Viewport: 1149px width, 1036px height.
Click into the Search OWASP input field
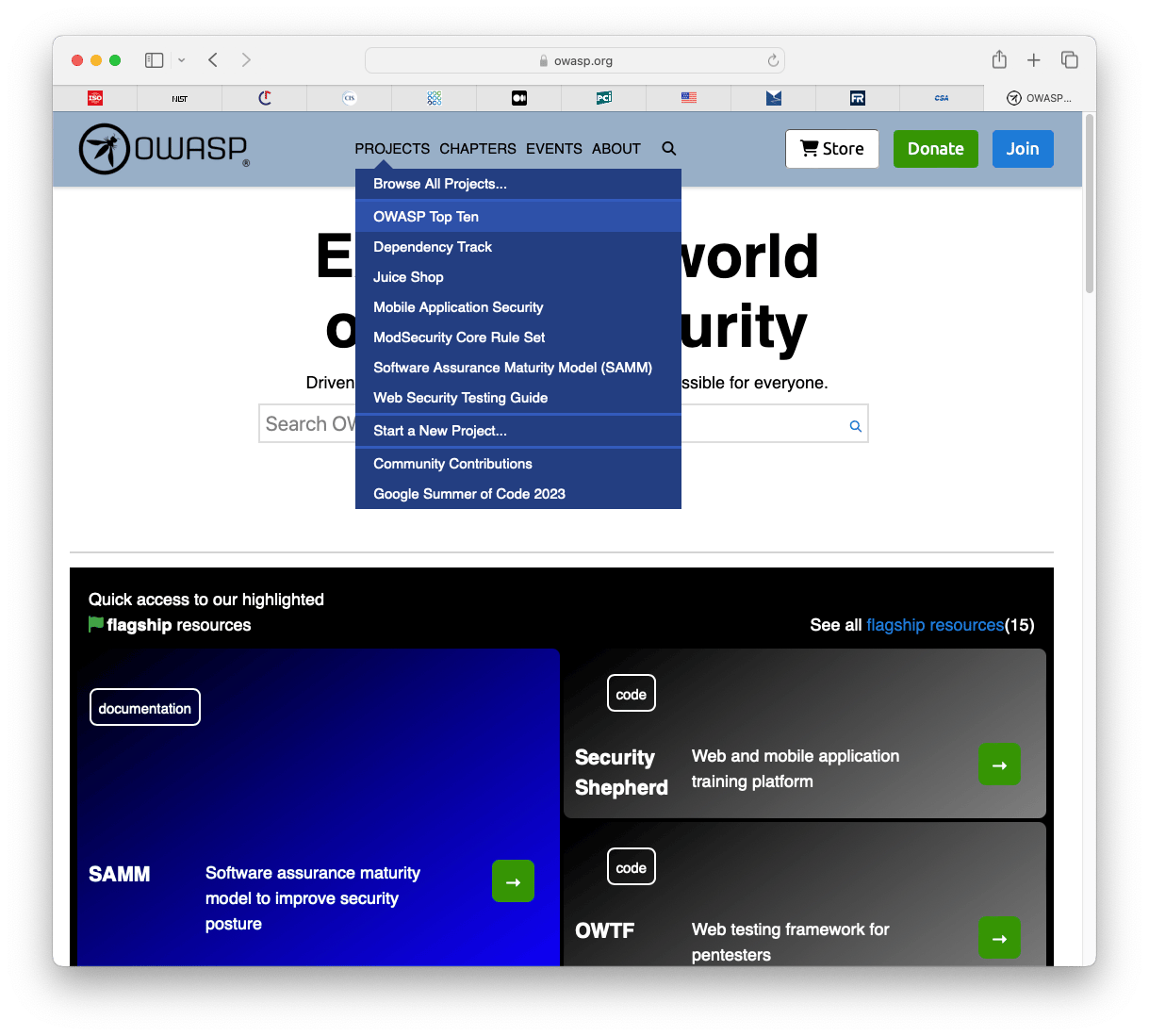pos(564,424)
